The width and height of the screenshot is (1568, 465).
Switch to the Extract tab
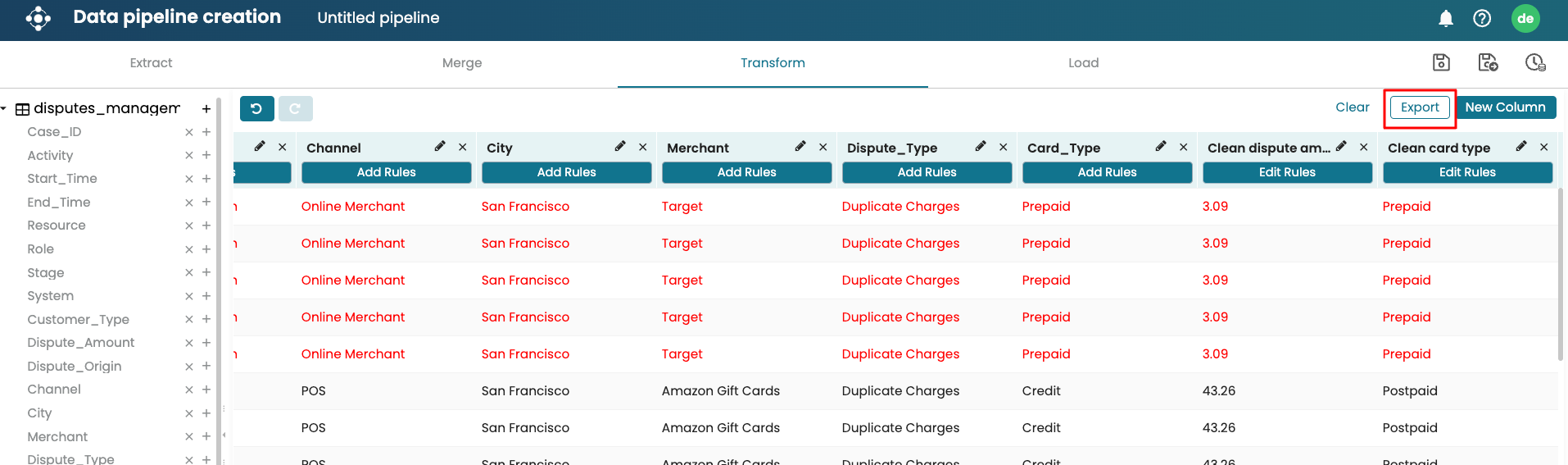151,63
